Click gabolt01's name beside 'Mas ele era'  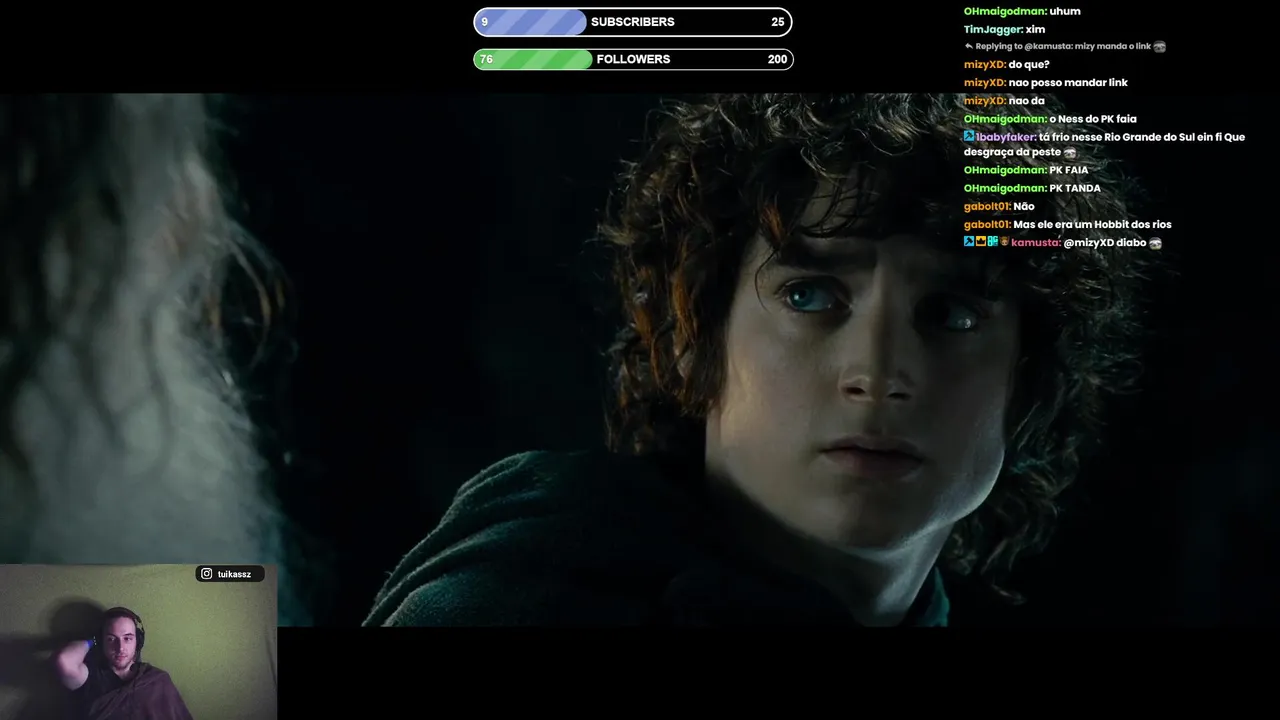coord(987,224)
